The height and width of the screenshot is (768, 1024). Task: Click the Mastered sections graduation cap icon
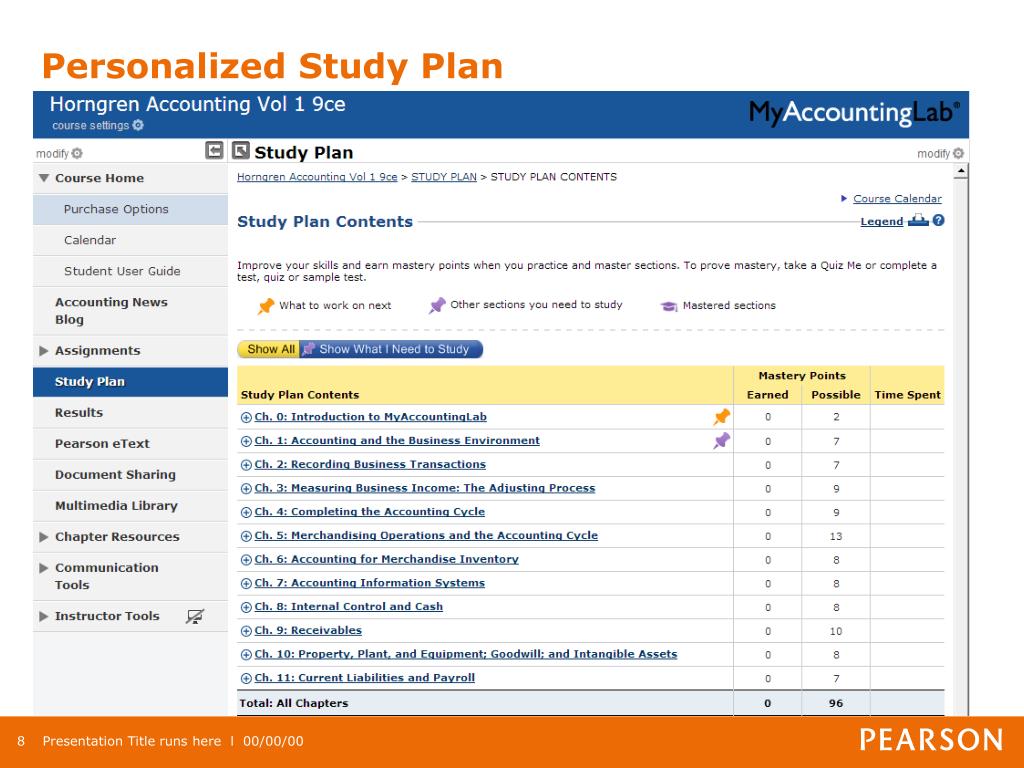point(669,306)
